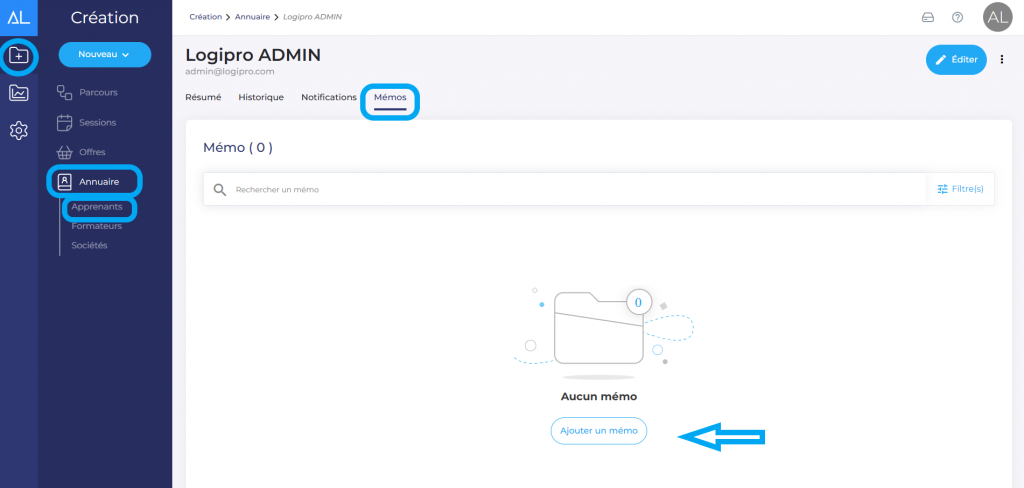Click the Éditer button

[956, 59]
